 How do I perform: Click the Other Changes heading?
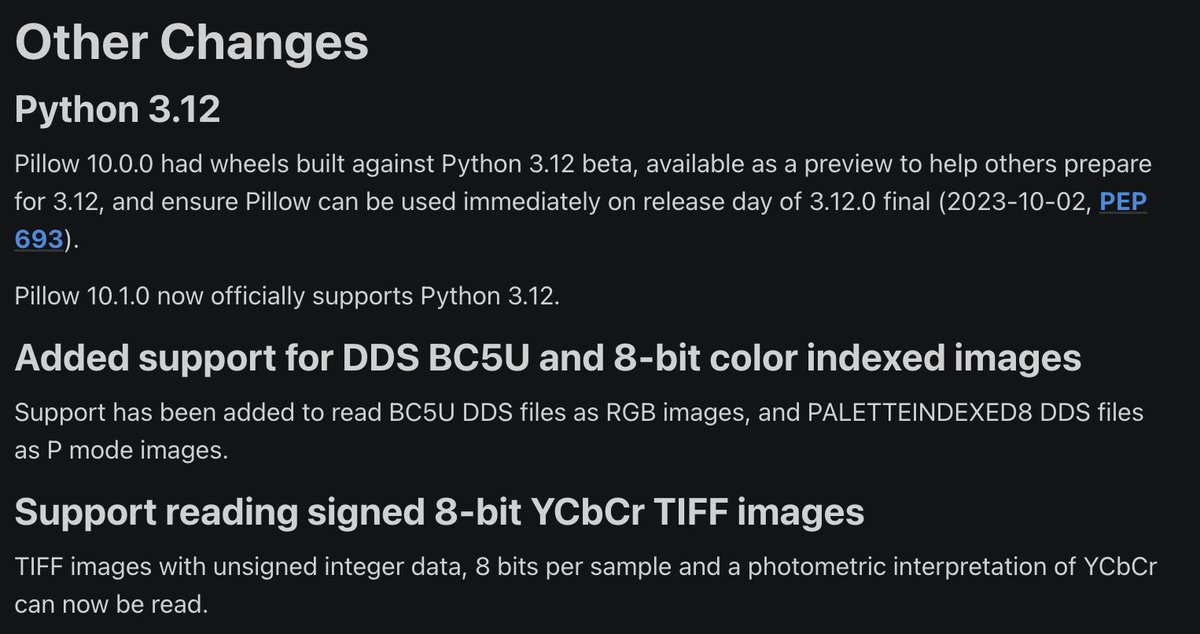click(192, 42)
